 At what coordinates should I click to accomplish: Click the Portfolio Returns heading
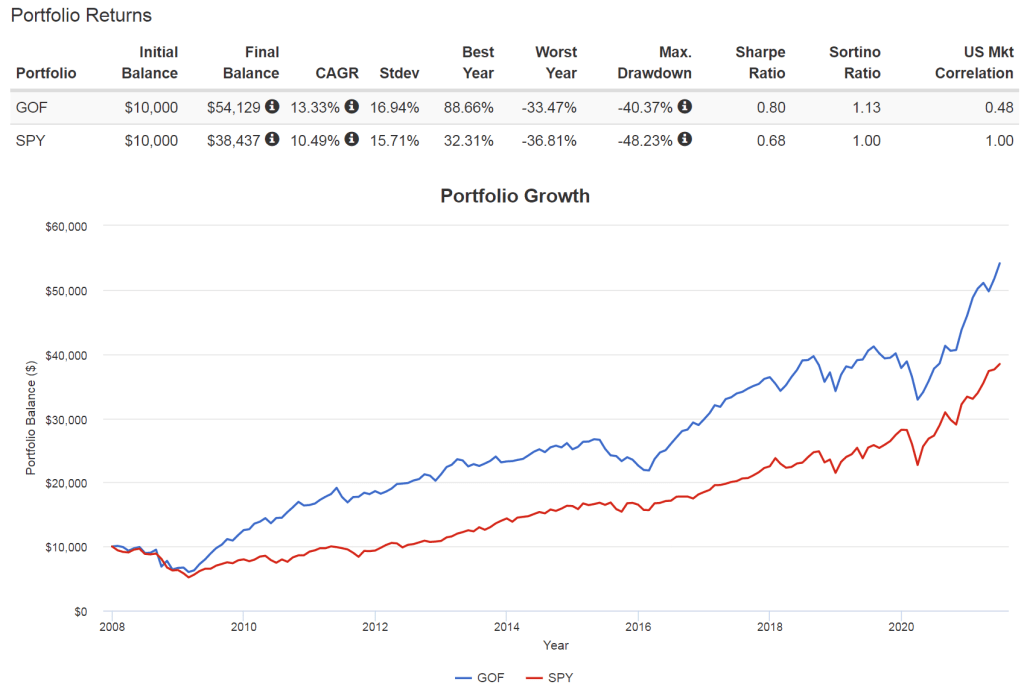pos(81,16)
